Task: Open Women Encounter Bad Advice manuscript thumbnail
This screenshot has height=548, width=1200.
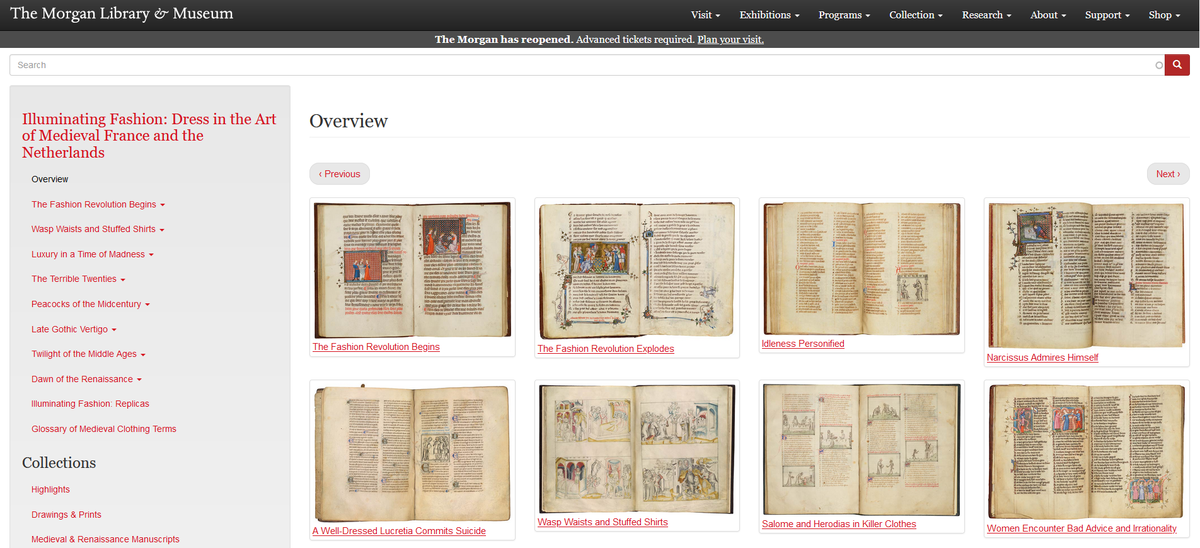Action: [x=1086, y=452]
